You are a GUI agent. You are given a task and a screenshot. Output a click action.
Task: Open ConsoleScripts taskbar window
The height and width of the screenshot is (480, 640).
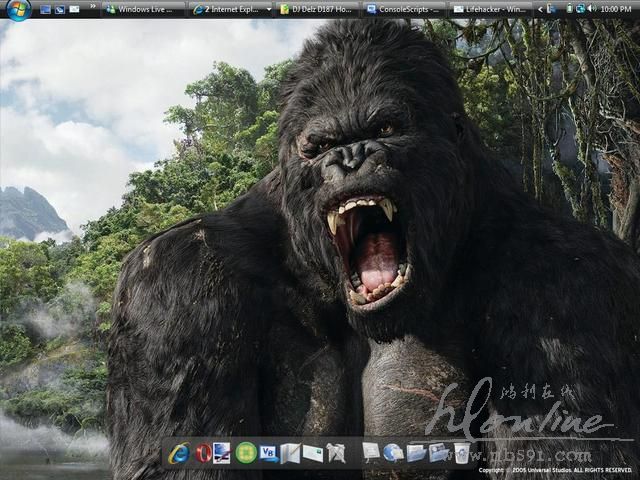coord(402,9)
